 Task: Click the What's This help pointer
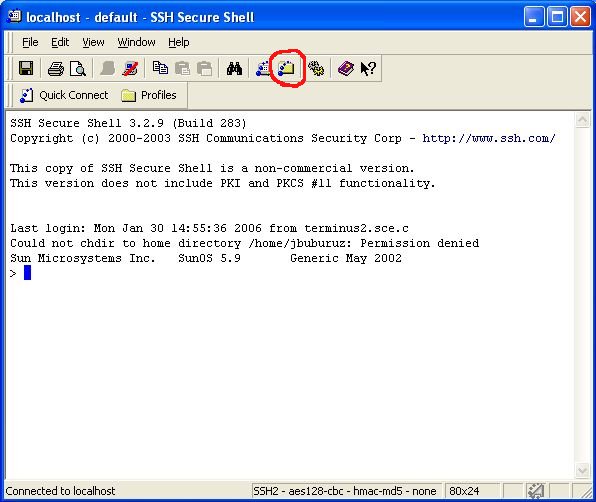coord(368,69)
